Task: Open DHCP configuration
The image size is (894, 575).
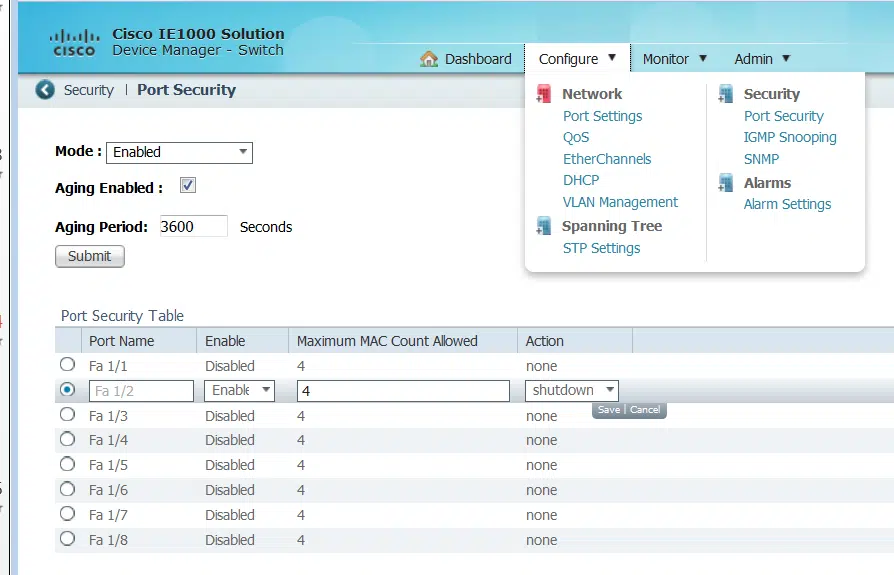Action: [x=581, y=180]
